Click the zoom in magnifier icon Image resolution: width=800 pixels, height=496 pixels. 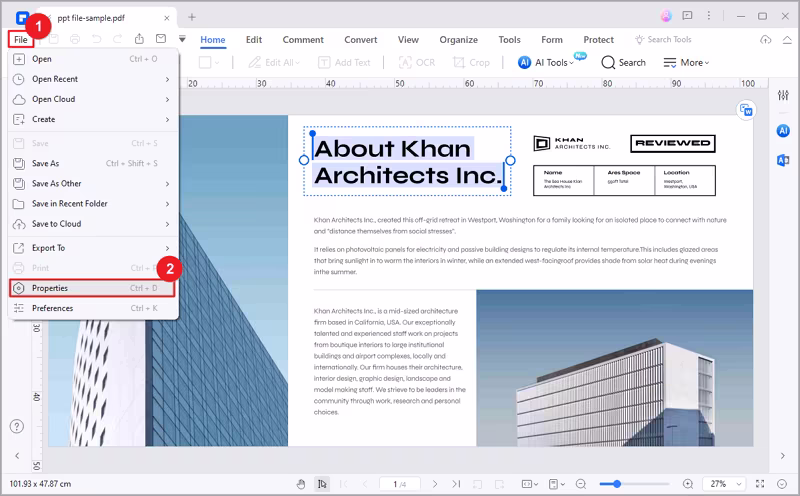pyautogui.click(x=687, y=484)
